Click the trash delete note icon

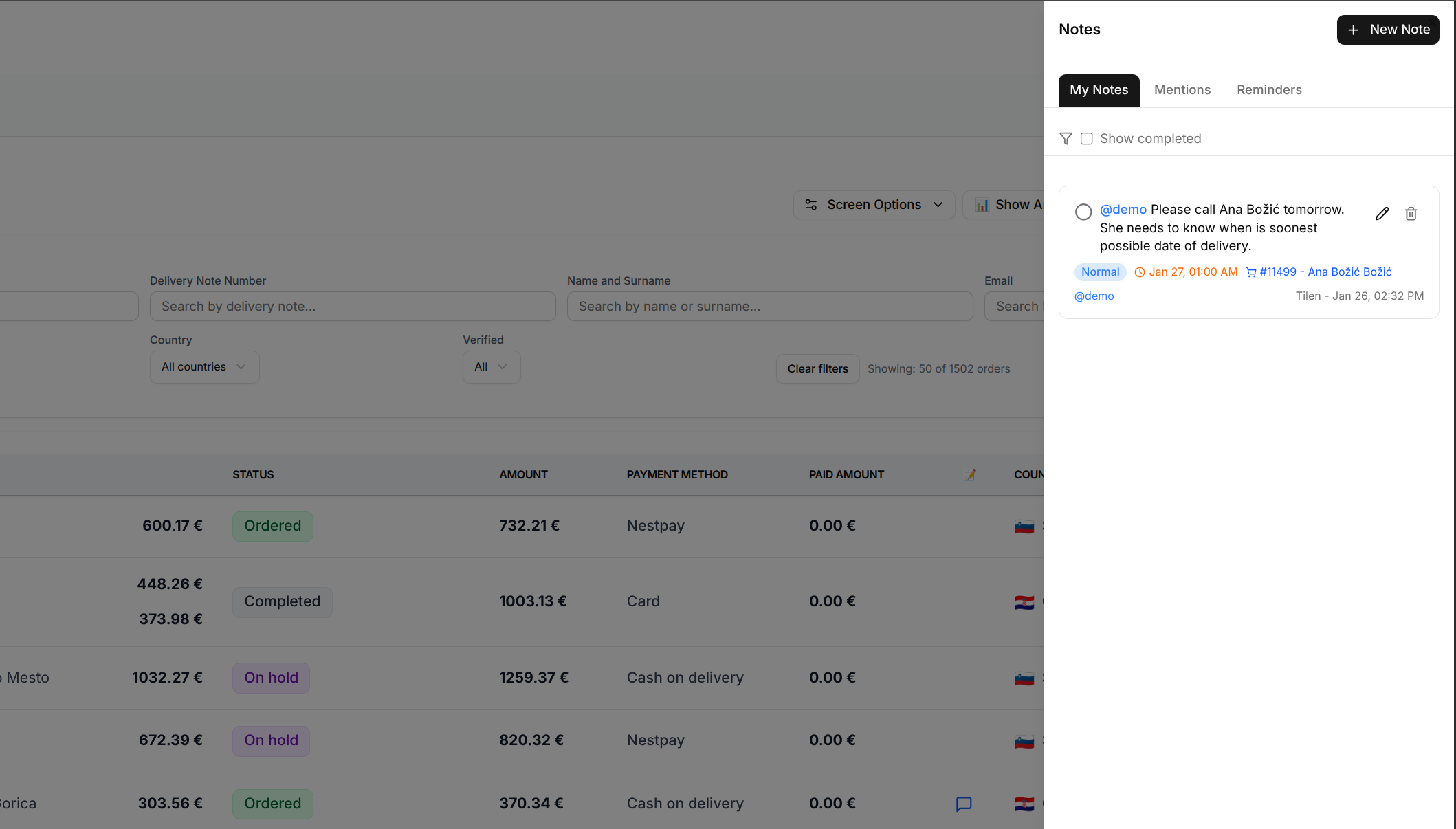[x=1411, y=214]
